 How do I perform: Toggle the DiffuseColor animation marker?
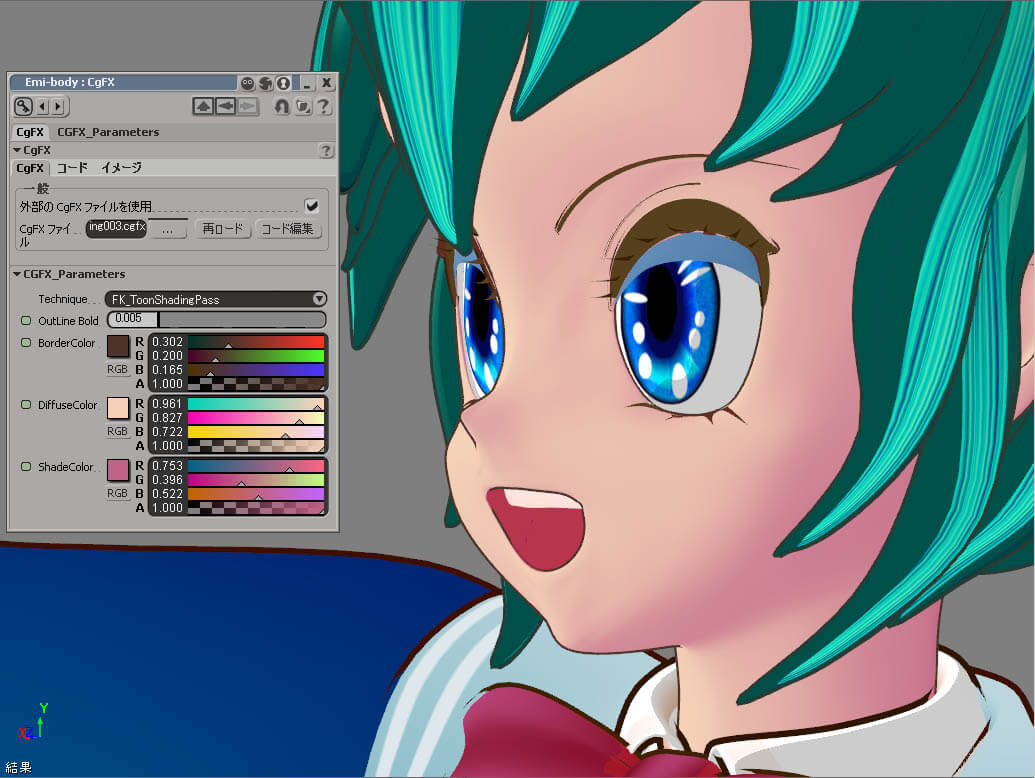27,405
